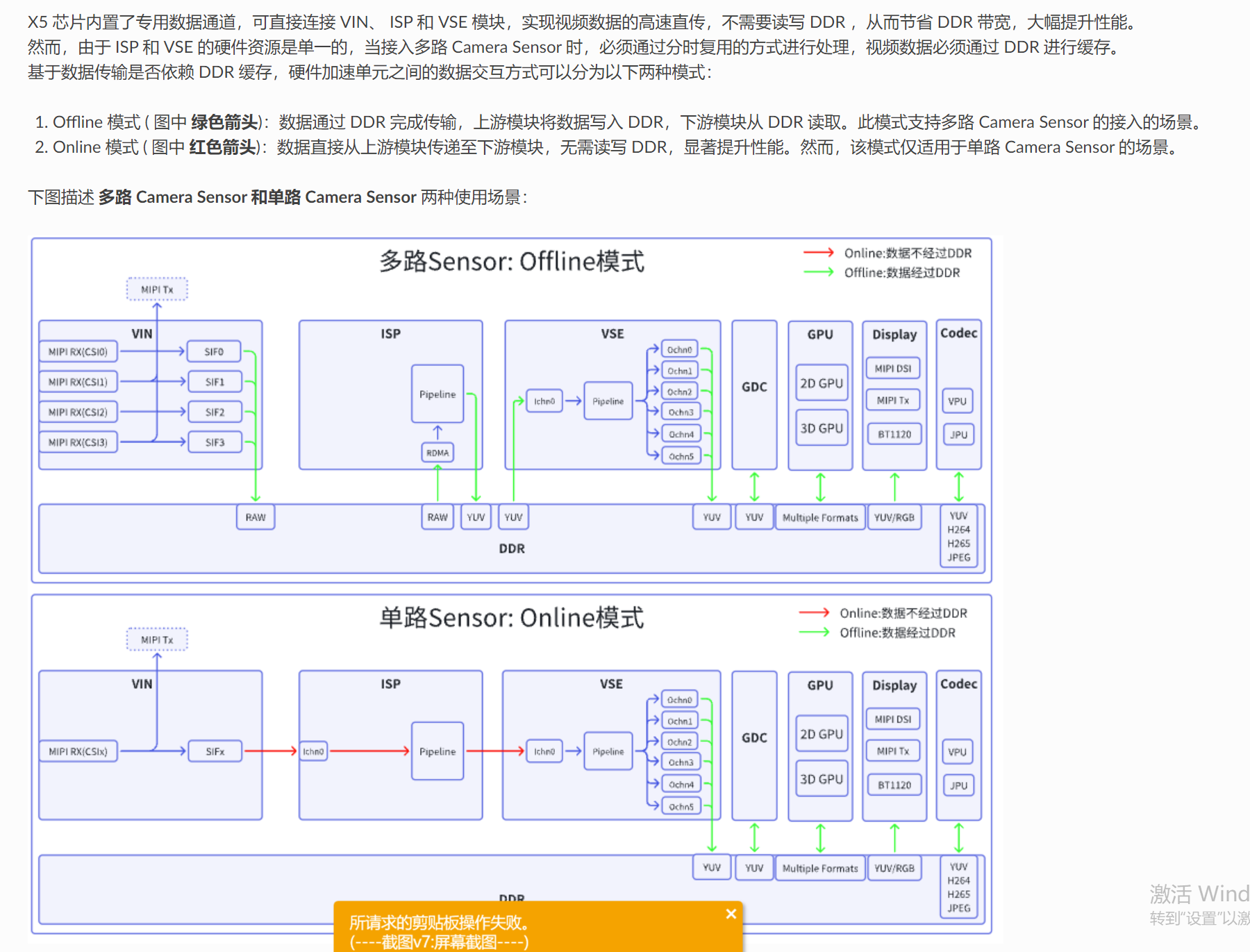Image resolution: width=1250 pixels, height=952 pixels.
Task: Click the bold '绿色箭头' text
Action: (x=224, y=122)
